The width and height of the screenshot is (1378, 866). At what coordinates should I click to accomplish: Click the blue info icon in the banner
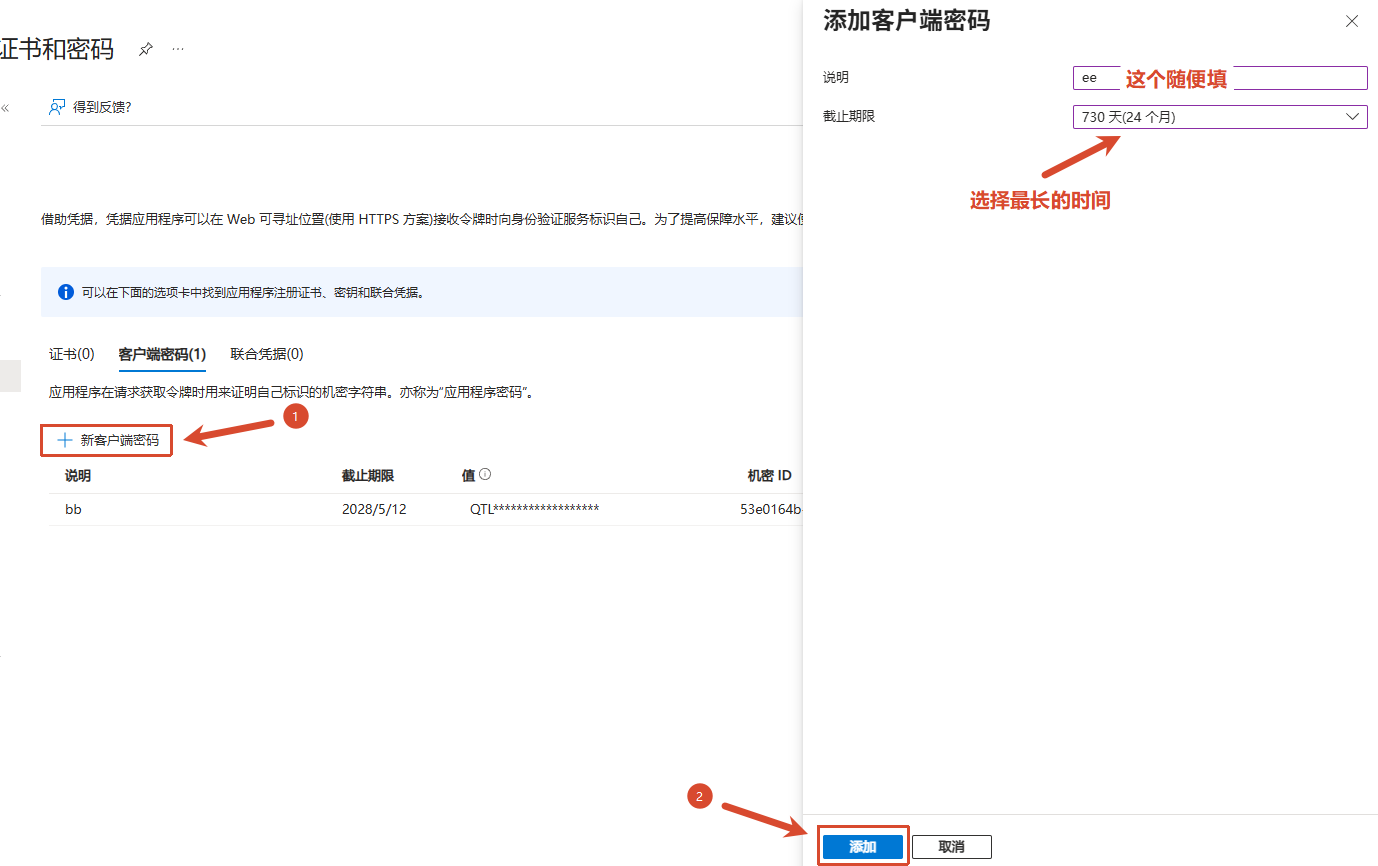click(x=66, y=292)
